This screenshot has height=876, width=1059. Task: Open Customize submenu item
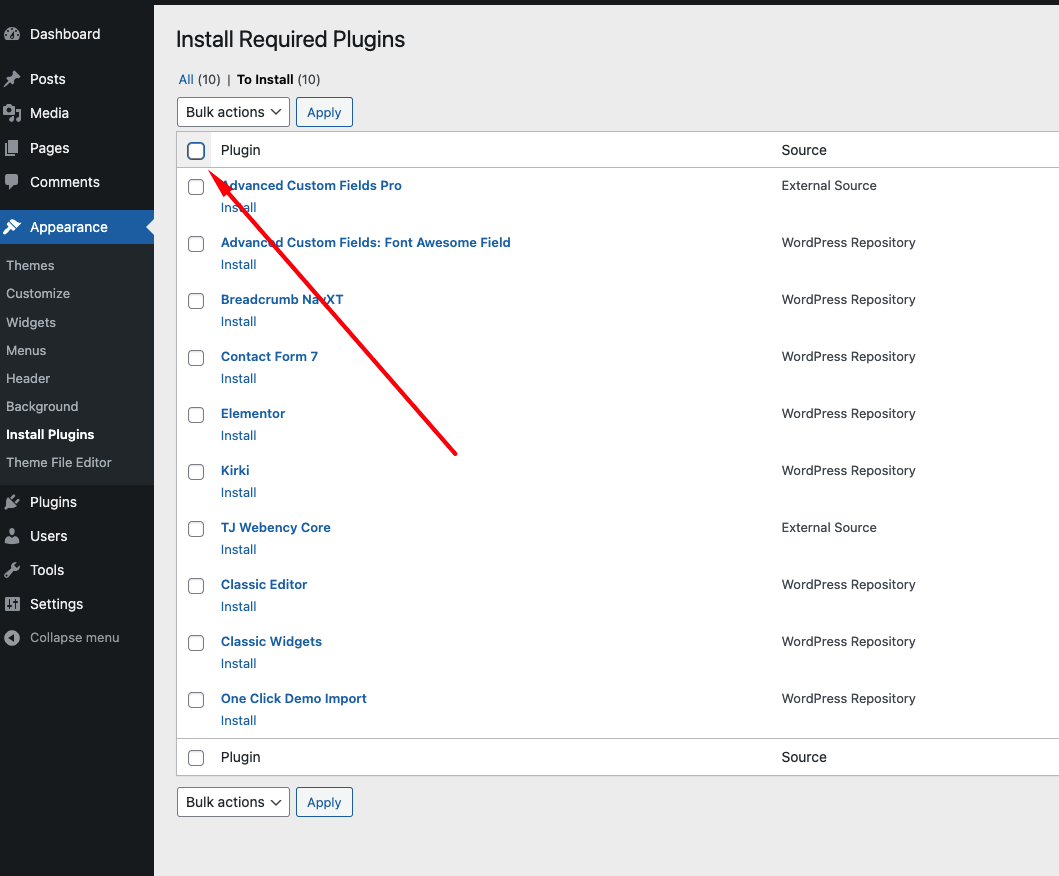point(38,293)
